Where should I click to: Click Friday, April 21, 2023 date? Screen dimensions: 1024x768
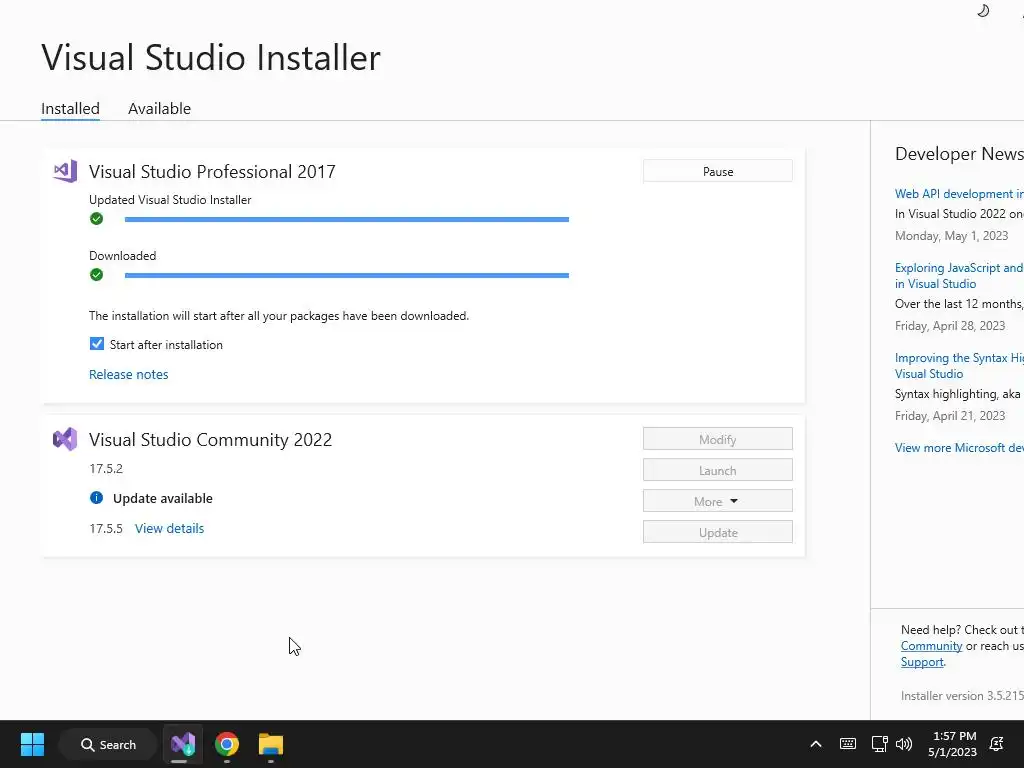[950, 416]
